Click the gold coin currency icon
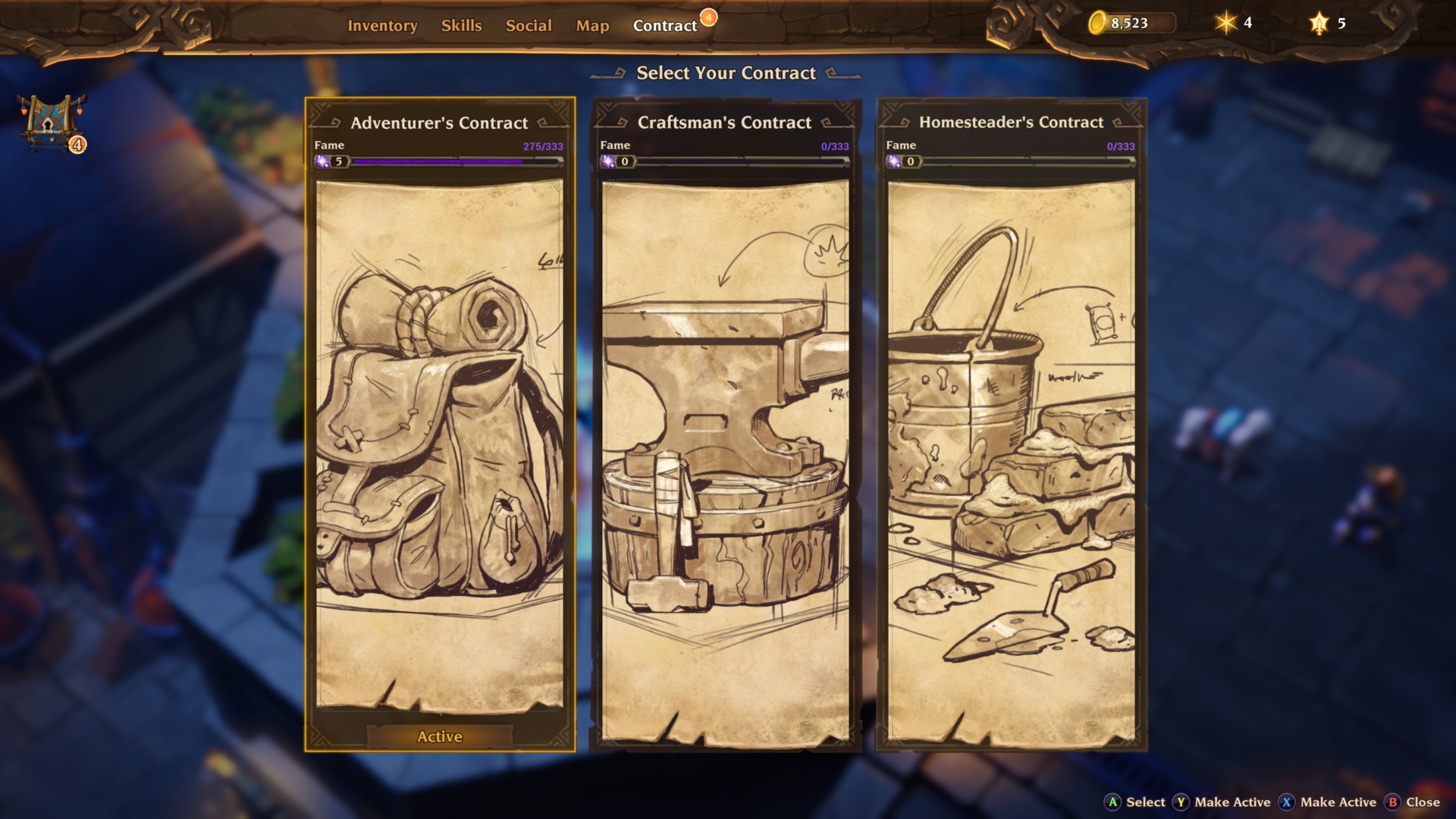Viewport: 1456px width, 819px height. coord(1097,23)
